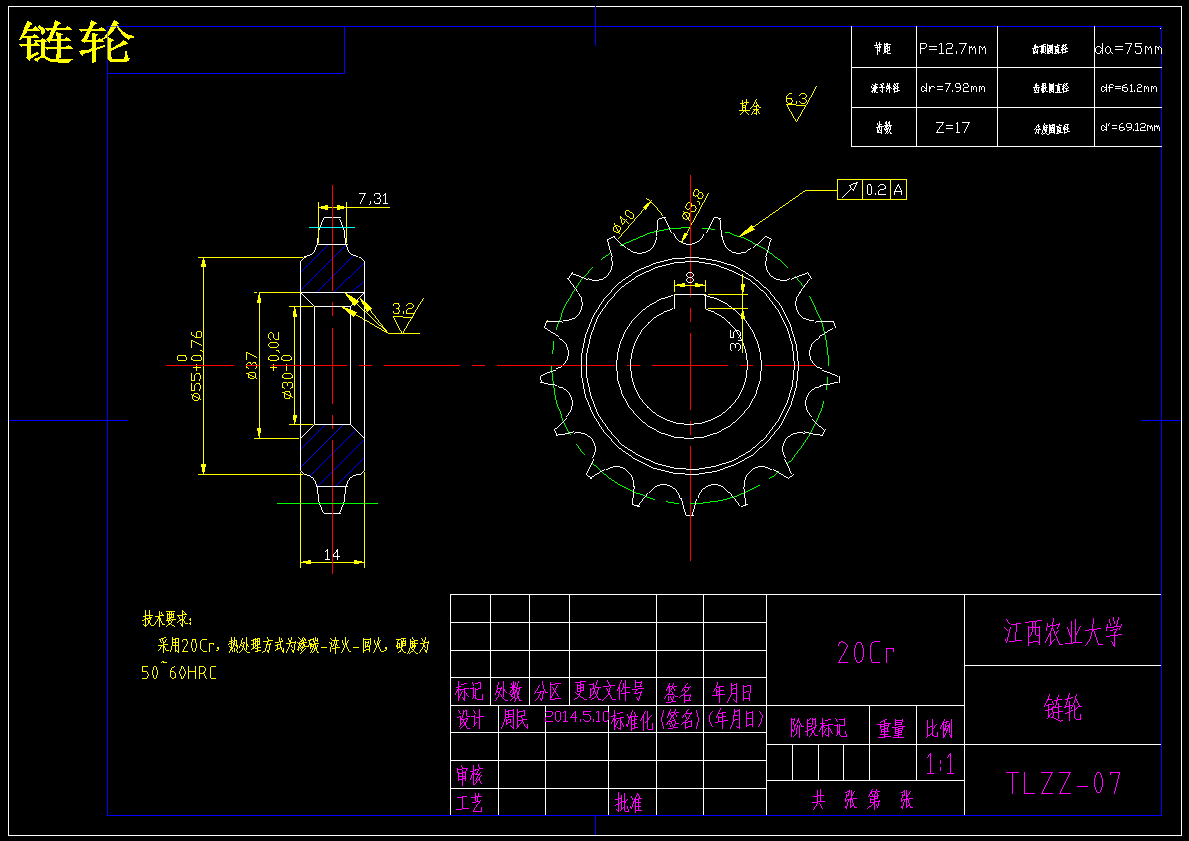The width and height of the screenshot is (1189, 841).
Task: Click the 节距 label cell
Action: (883, 49)
